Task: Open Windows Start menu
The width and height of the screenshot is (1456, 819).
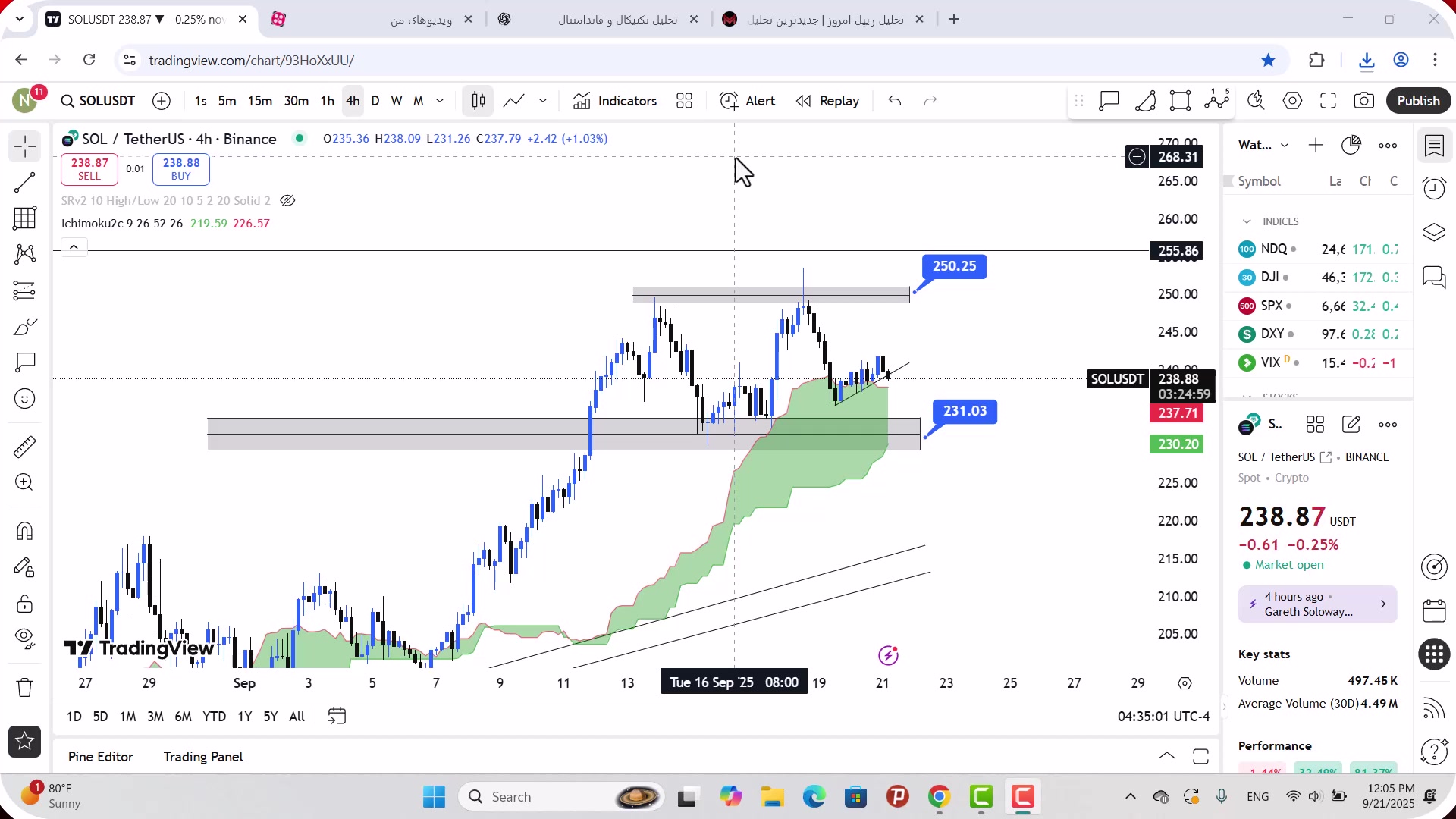Action: [x=434, y=797]
